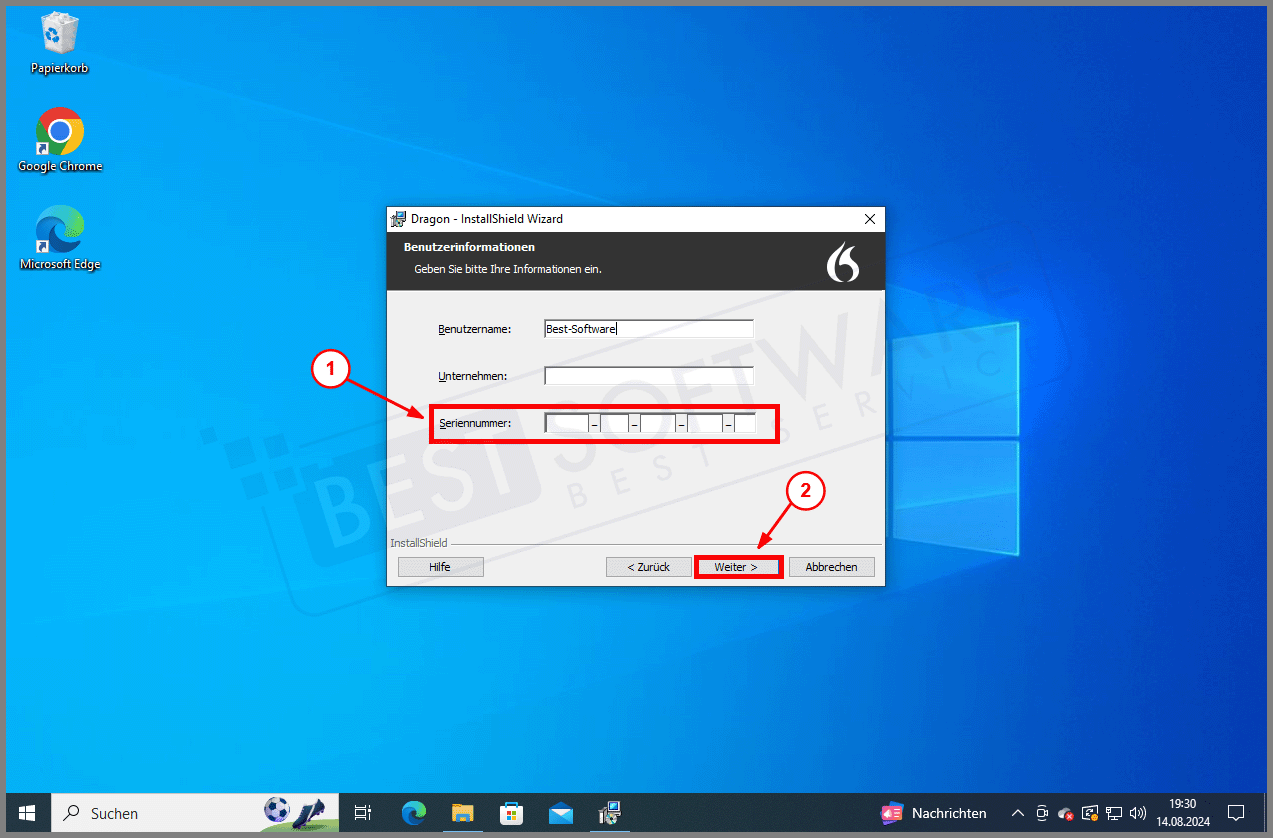Open Microsoft Store from the taskbar
Viewport: 1273px width, 838px height.
coord(511,813)
